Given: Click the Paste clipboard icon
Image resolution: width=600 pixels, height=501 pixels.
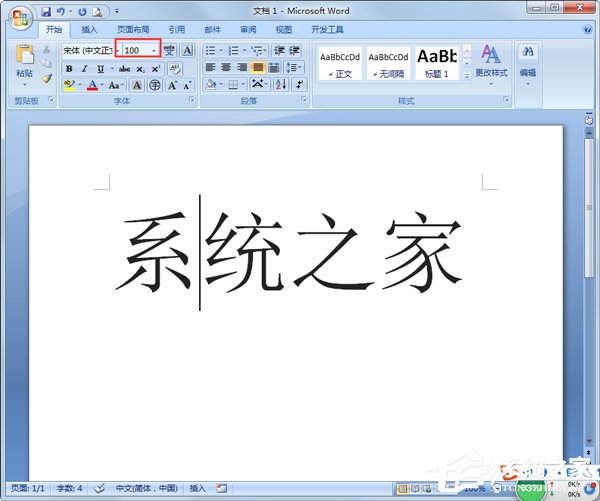Looking at the screenshot, I should (24, 54).
